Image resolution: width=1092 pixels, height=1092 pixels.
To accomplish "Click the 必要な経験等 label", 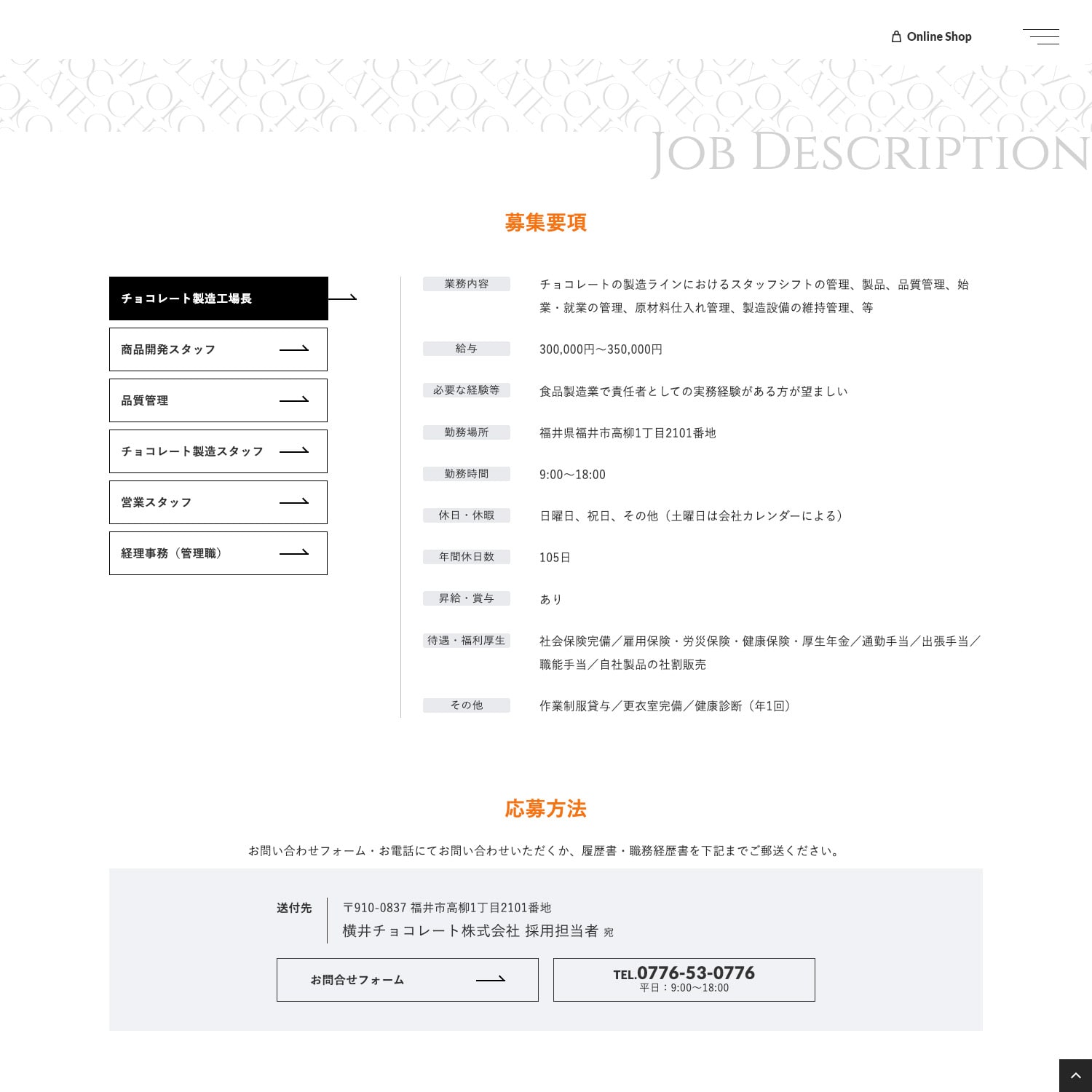I will 467,390.
